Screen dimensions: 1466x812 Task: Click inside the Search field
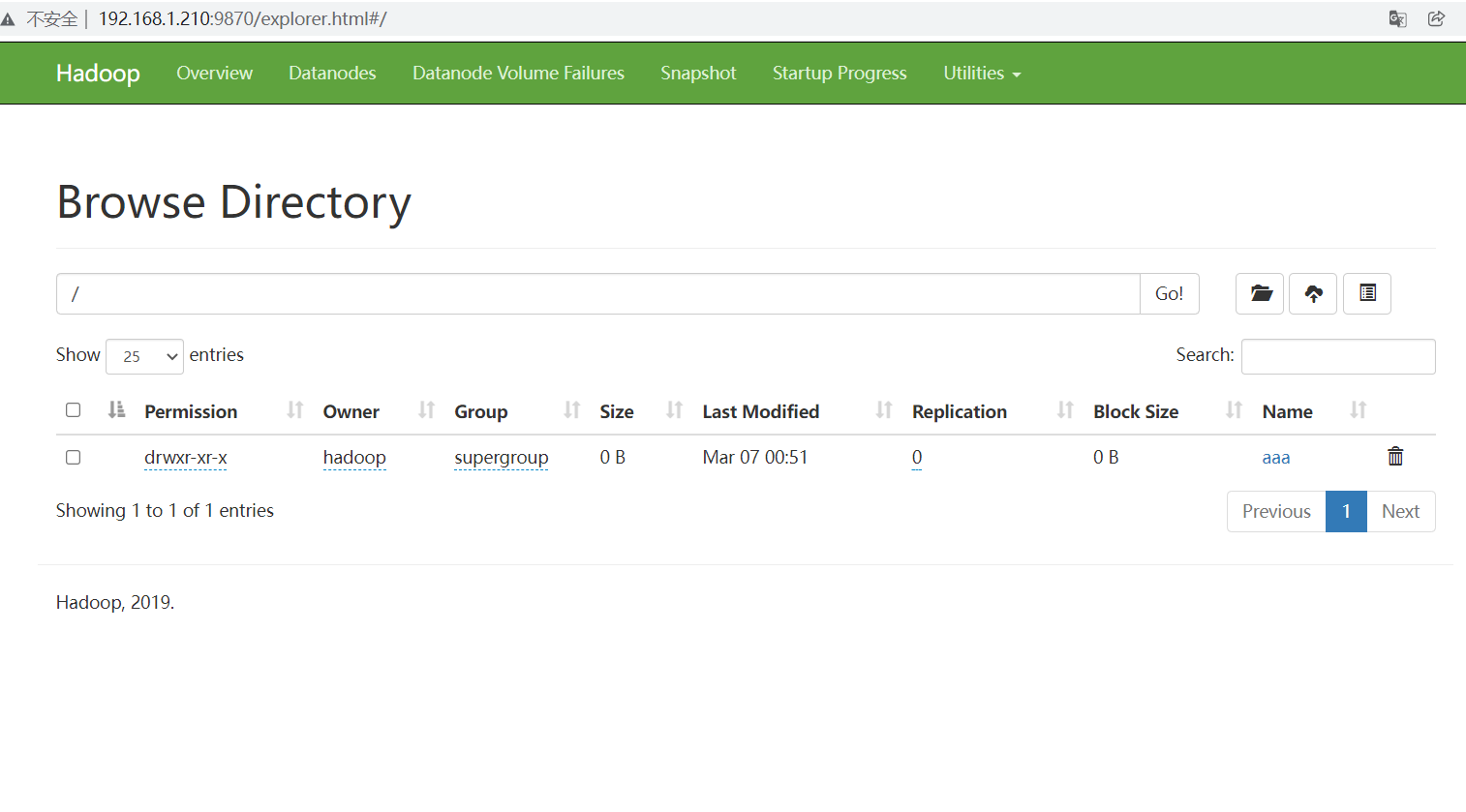click(1337, 356)
